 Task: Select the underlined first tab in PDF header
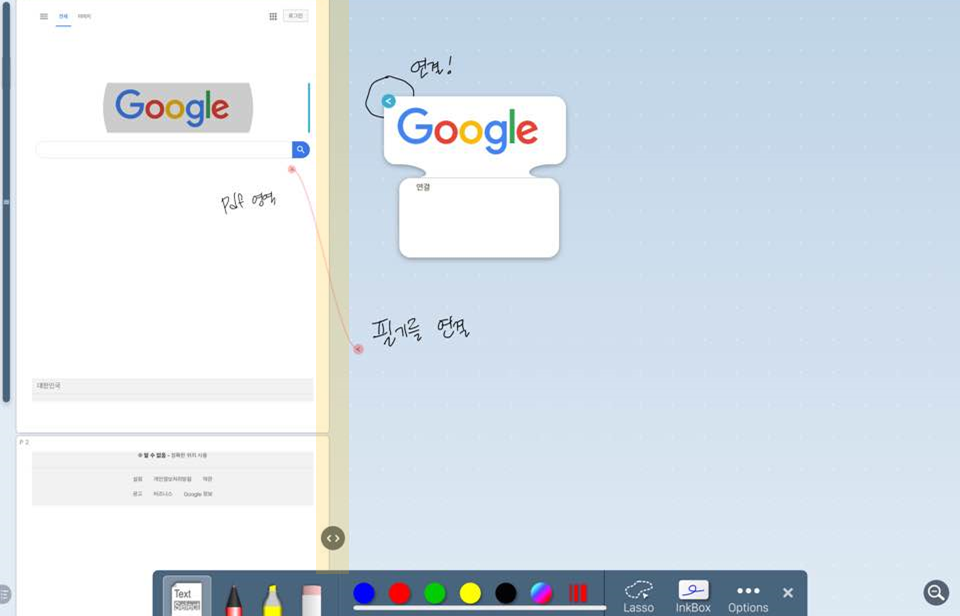click(63, 17)
